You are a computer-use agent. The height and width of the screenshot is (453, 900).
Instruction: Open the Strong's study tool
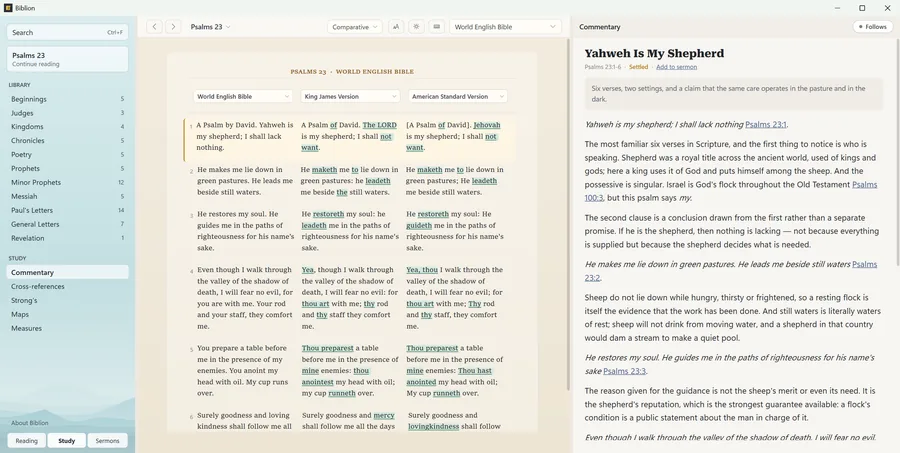coord(68,300)
